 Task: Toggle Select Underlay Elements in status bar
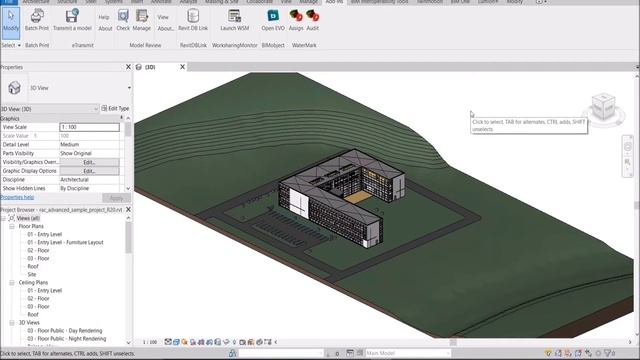click(558, 353)
